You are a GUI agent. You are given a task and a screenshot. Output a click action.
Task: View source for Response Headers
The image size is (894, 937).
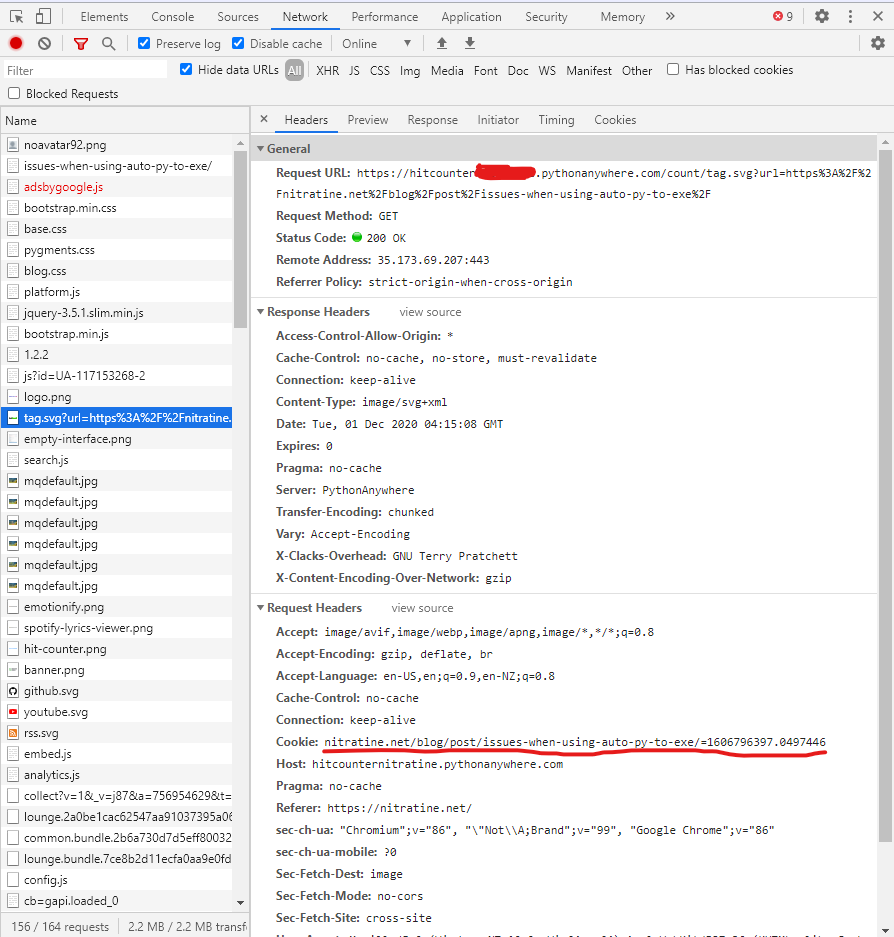coord(430,312)
